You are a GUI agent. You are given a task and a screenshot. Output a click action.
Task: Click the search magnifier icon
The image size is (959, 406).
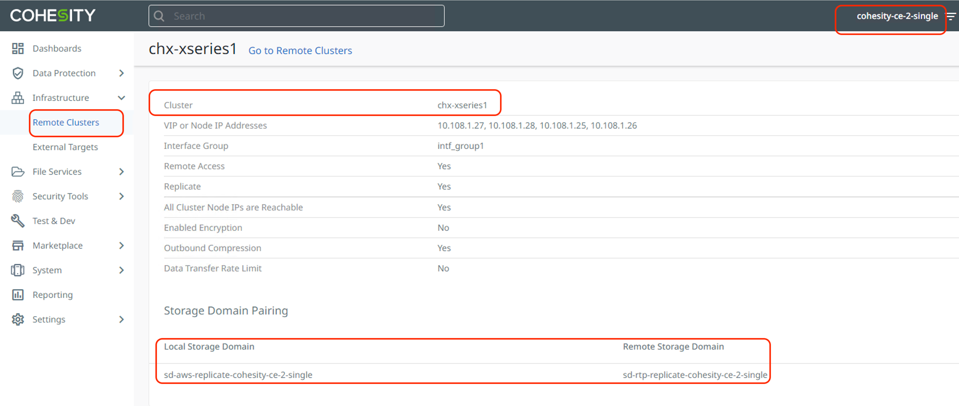(159, 16)
